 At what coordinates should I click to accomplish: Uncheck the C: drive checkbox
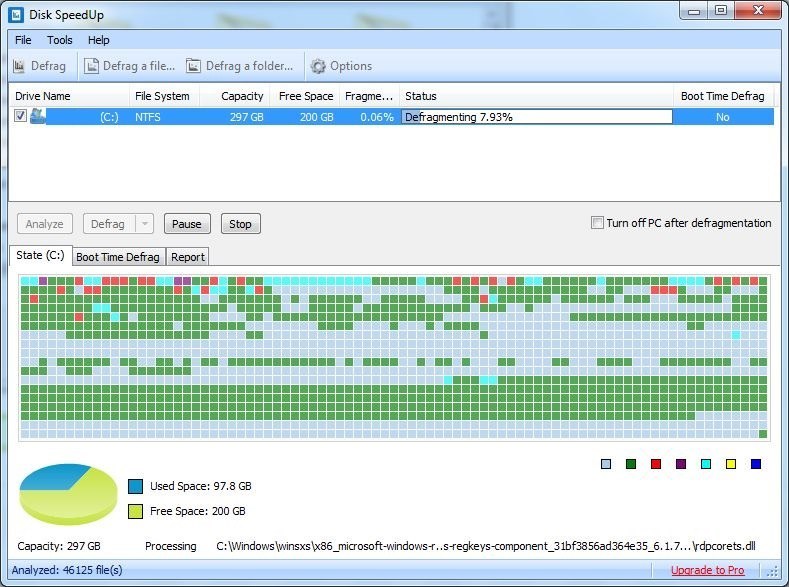[x=20, y=116]
